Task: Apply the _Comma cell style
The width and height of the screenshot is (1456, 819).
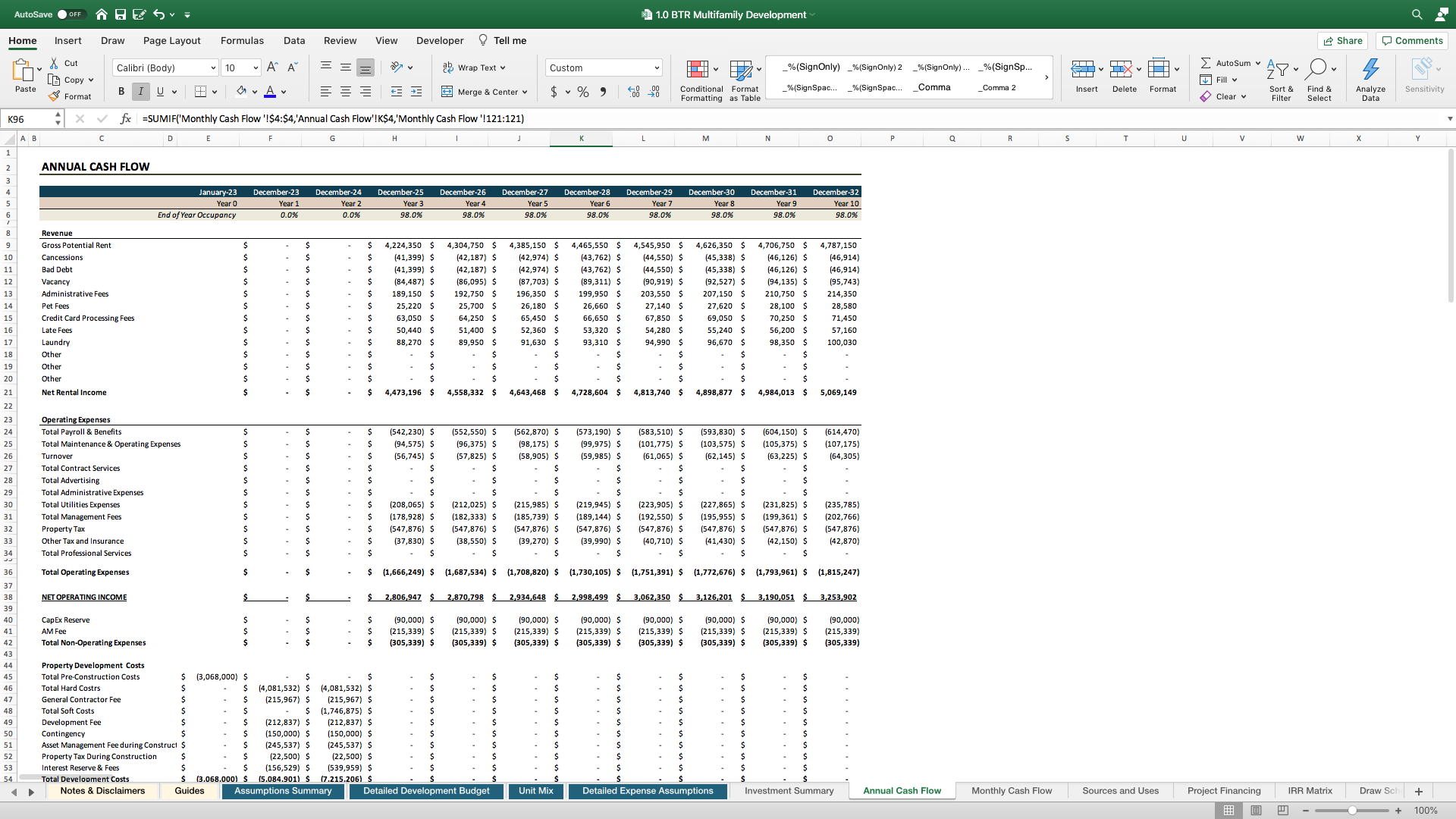Action: click(932, 87)
